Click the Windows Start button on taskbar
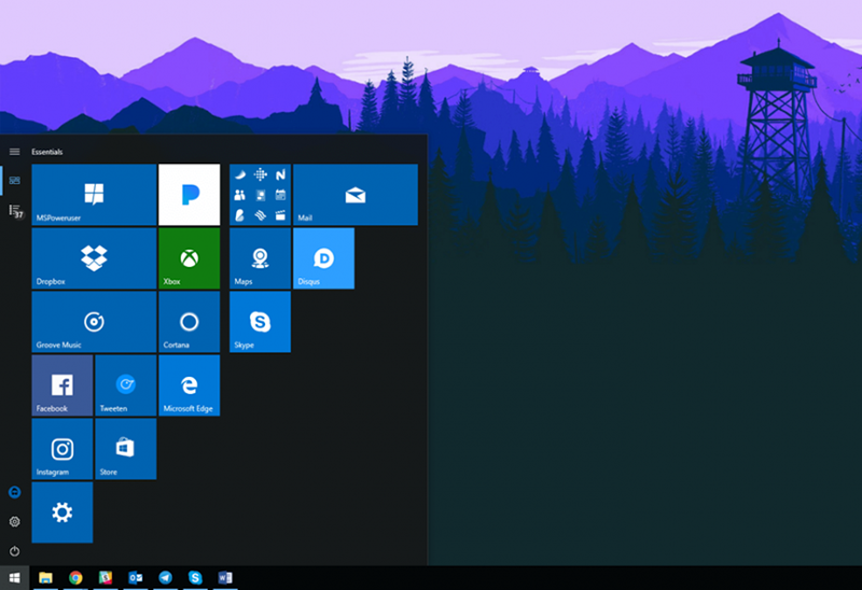 [x=15, y=577]
